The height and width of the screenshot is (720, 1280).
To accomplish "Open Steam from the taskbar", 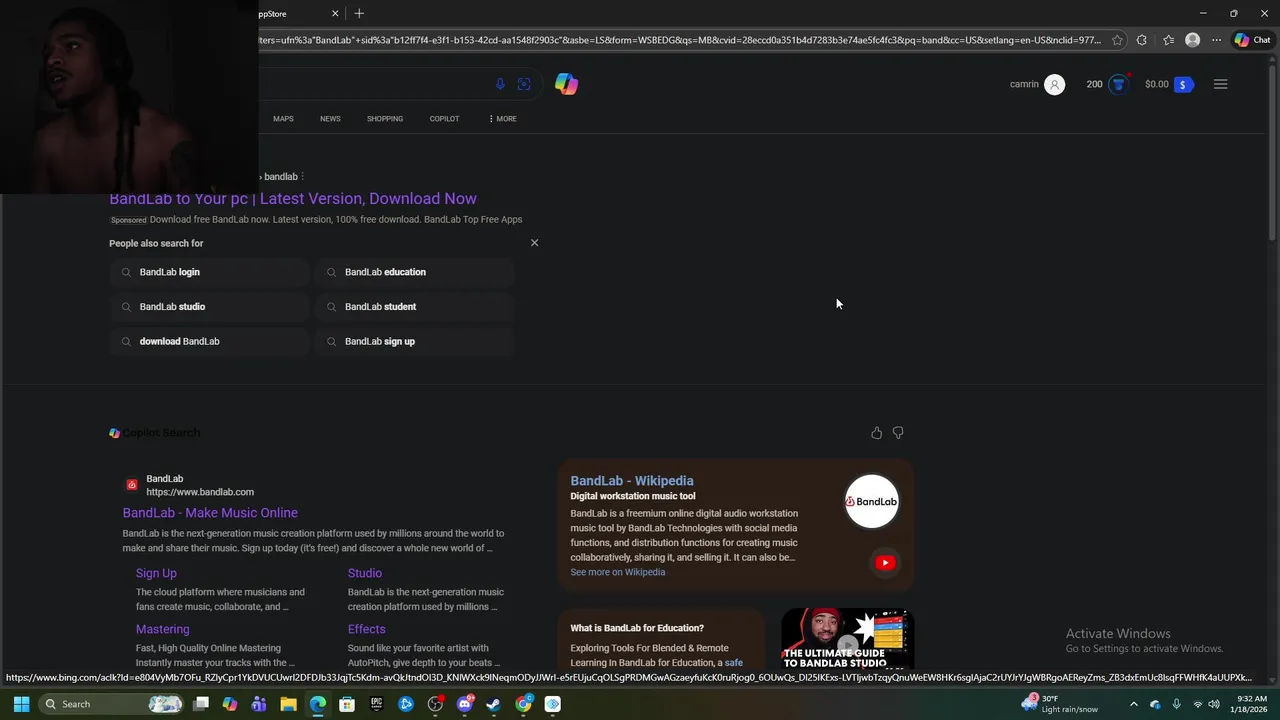I will (x=493, y=704).
